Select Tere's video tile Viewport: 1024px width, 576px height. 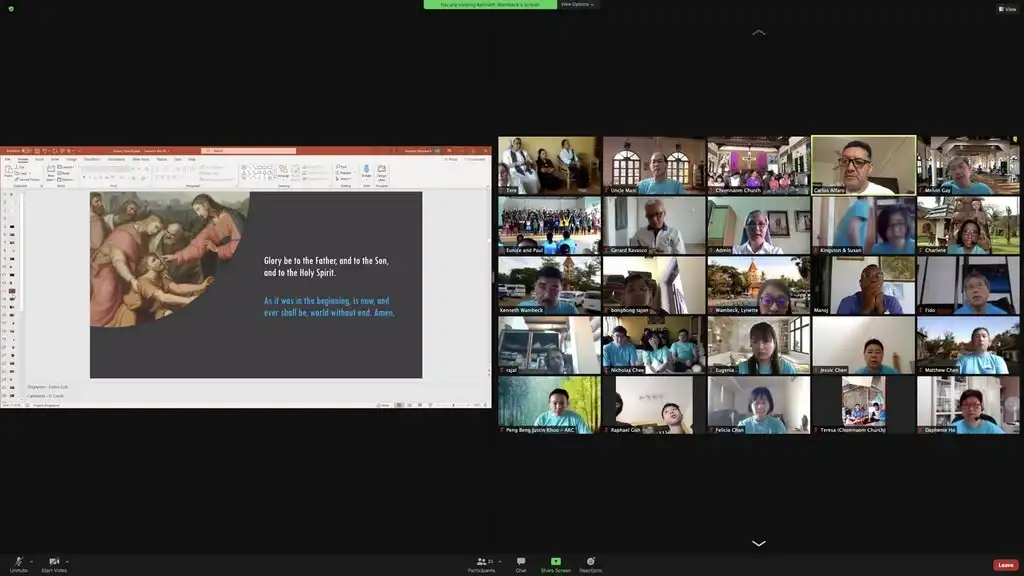pos(549,165)
